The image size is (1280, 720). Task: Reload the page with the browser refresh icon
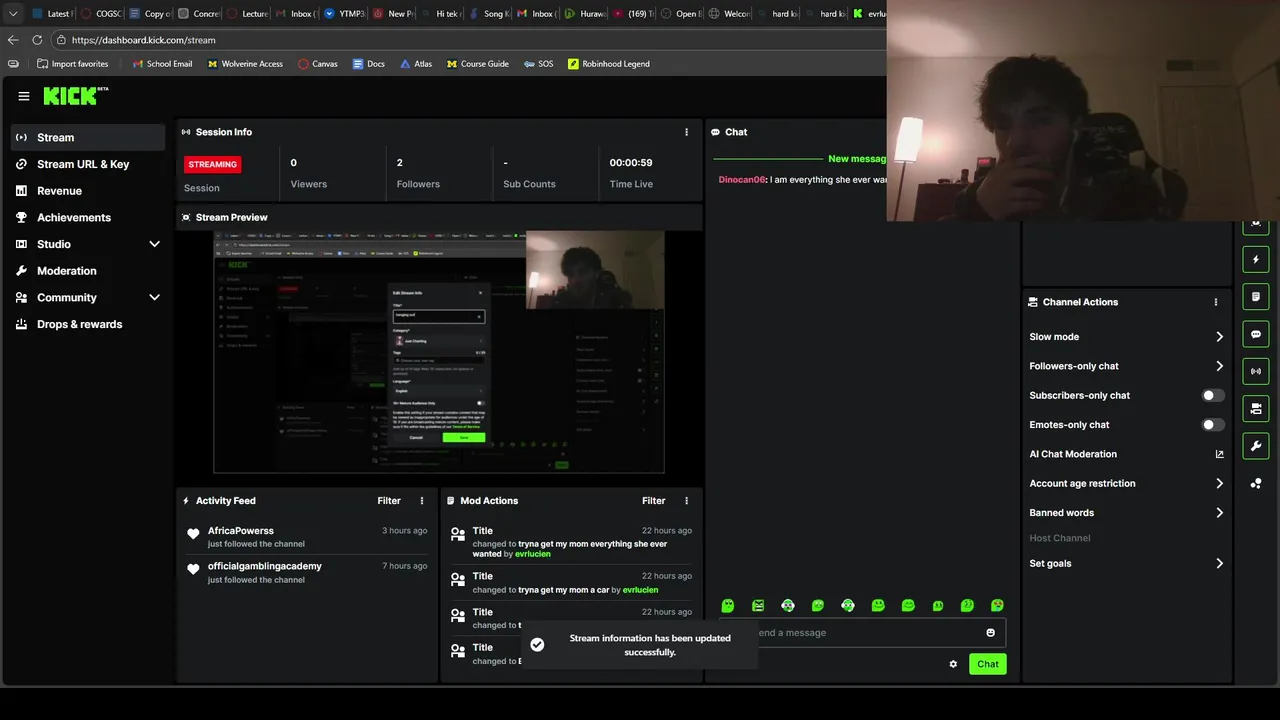[37, 40]
